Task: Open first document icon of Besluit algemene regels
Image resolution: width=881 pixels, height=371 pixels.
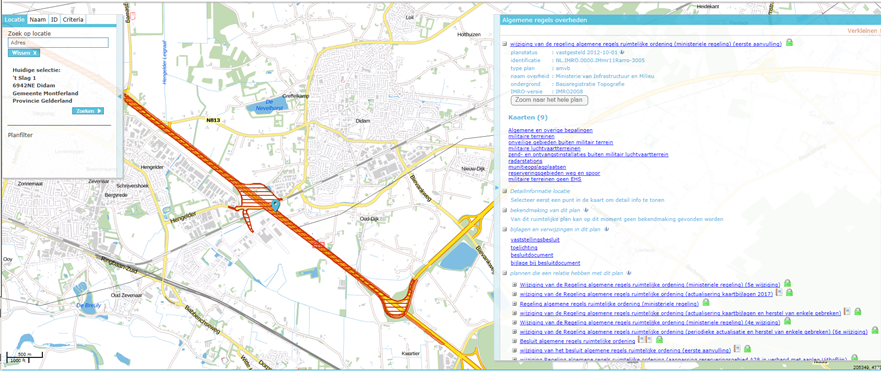Action: (x=642, y=340)
